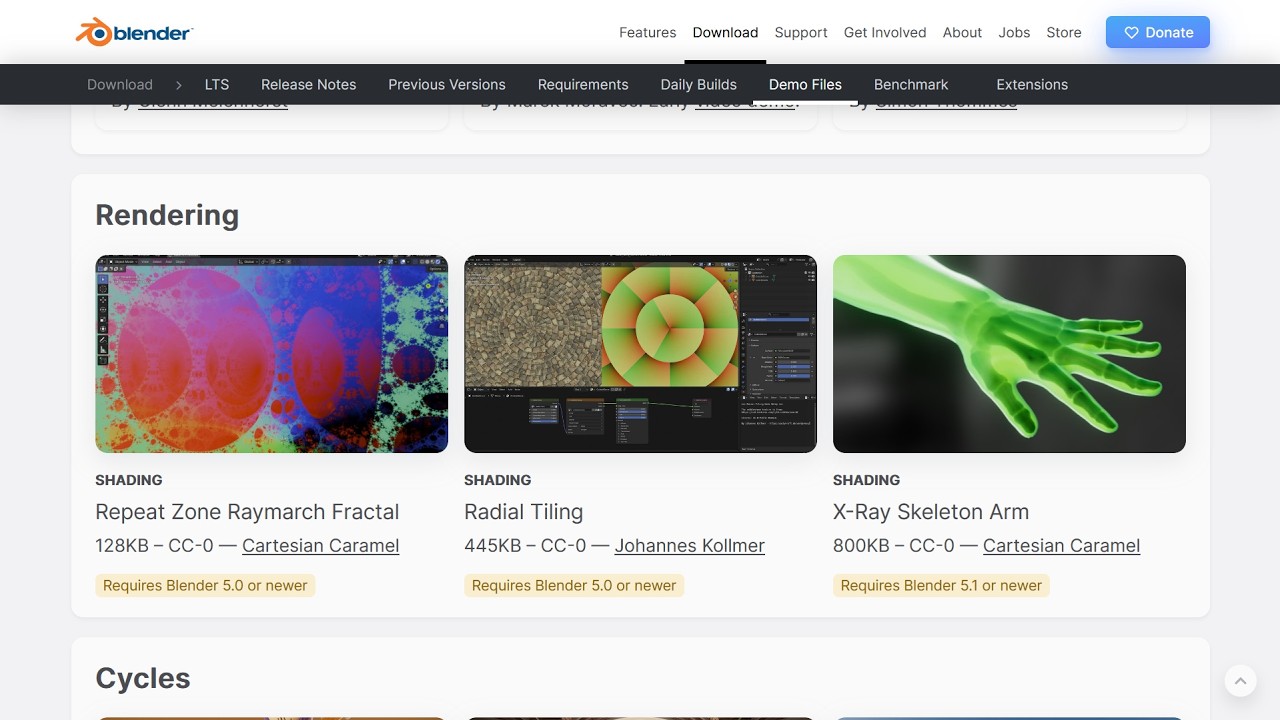The image size is (1280, 720).
Task: Click the heart icon in Donate button
Action: click(1132, 33)
